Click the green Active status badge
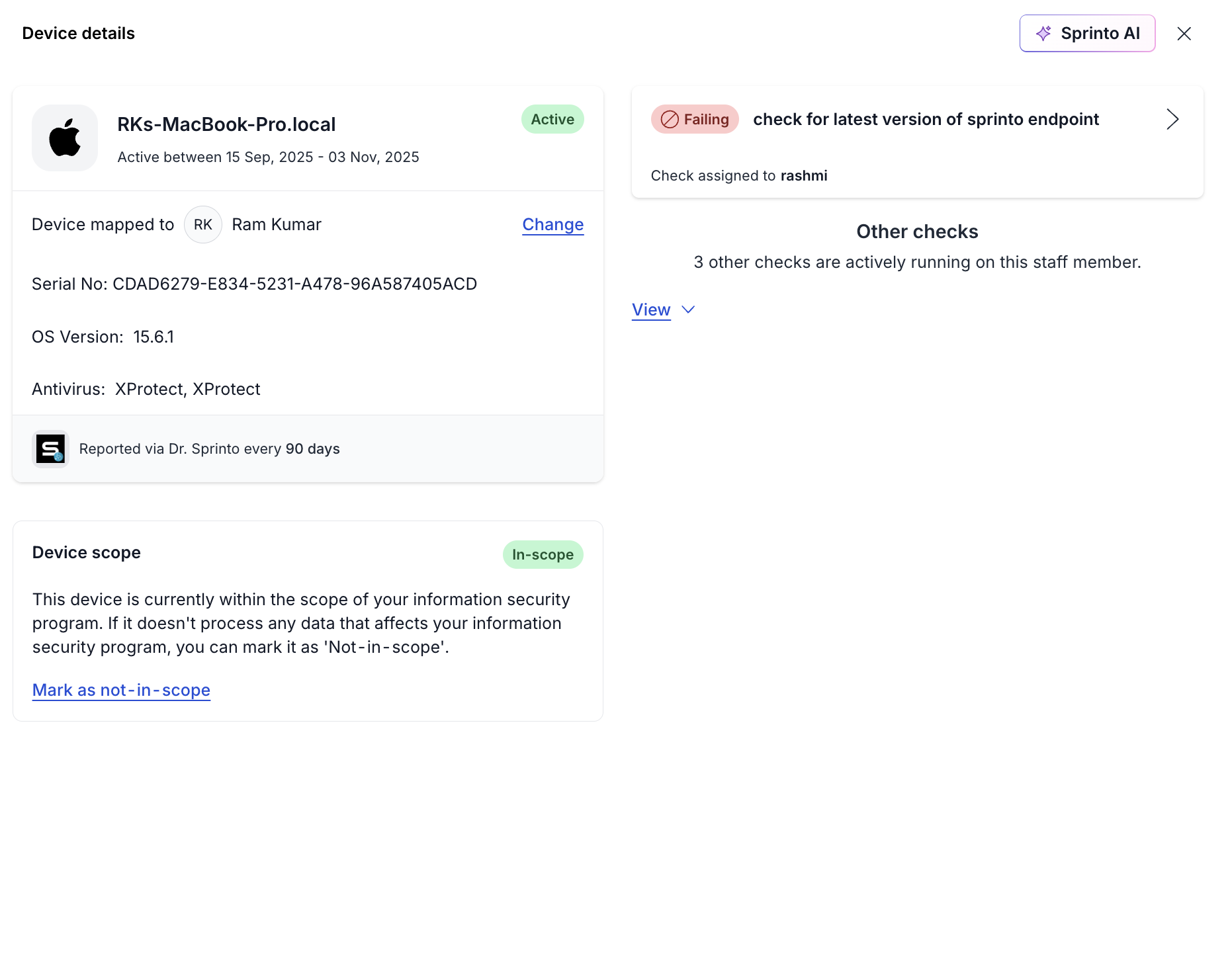 (552, 120)
